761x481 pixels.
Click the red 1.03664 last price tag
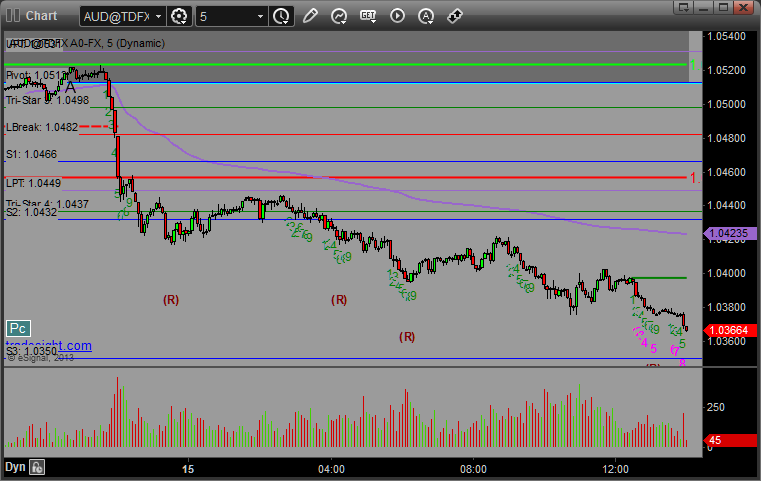730,331
